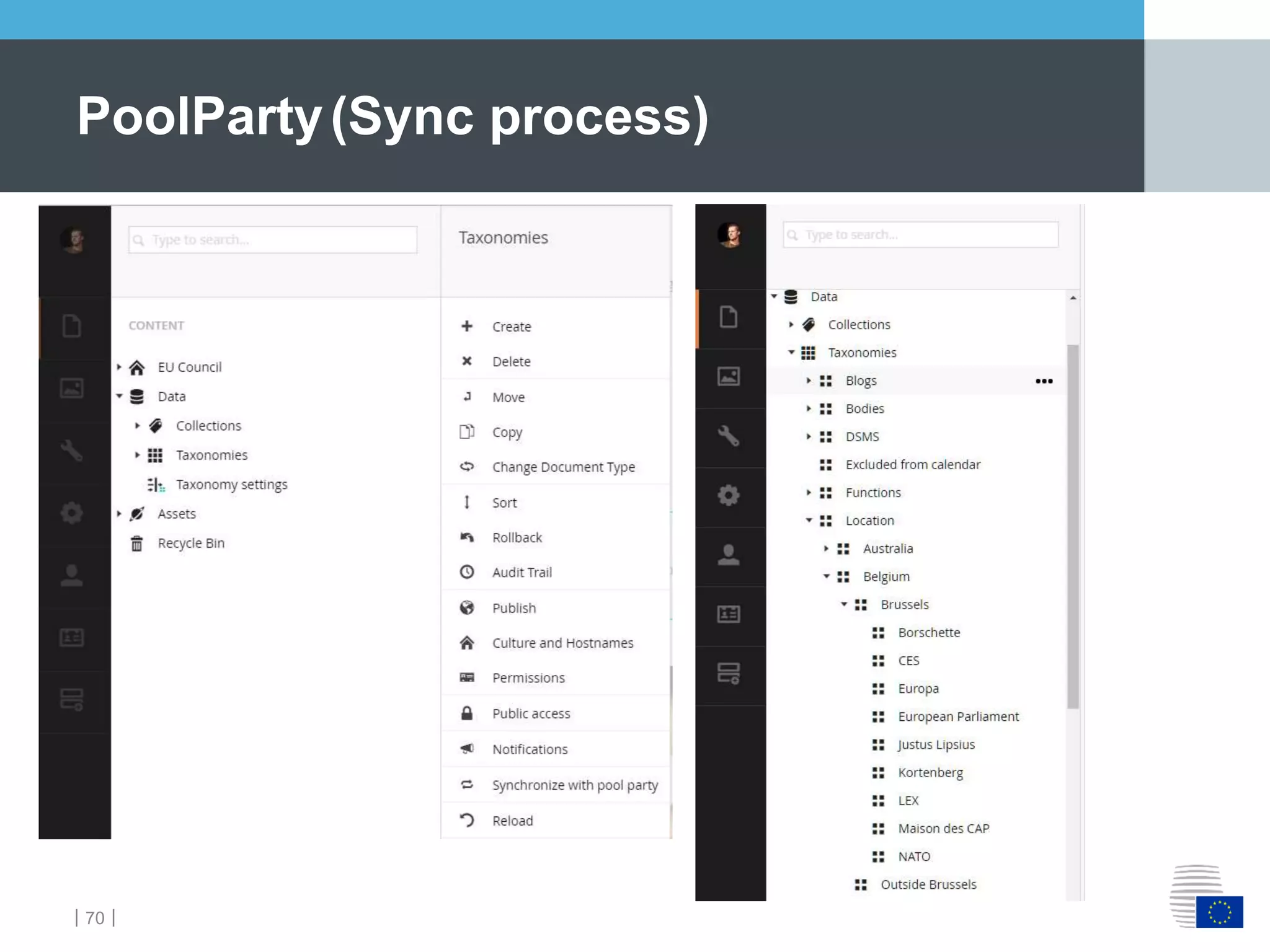This screenshot has height=952, width=1270.
Task: Click Taxonomies grid icon in left tree
Action: [155, 456]
